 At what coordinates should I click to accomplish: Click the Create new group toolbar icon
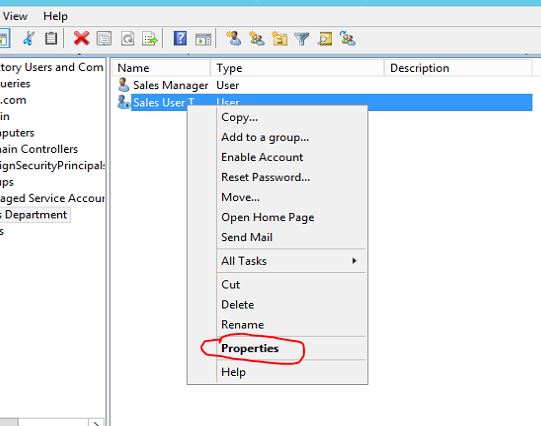257,39
